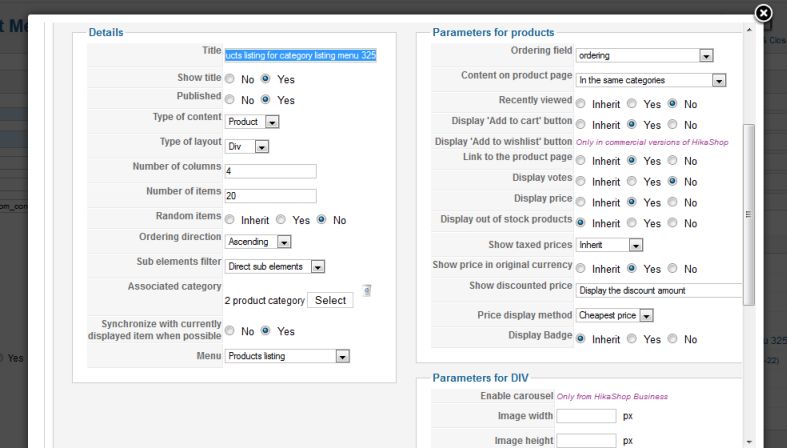Click the modal's vertical scrollbar
Viewport: 787px width, 448px height.
[x=750, y=214]
